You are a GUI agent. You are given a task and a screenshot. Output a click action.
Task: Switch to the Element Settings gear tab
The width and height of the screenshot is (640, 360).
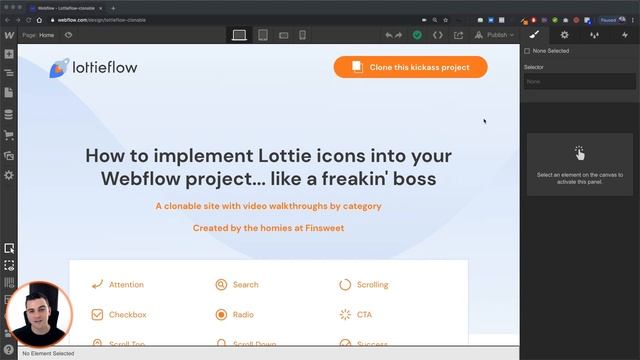(x=564, y=35)
